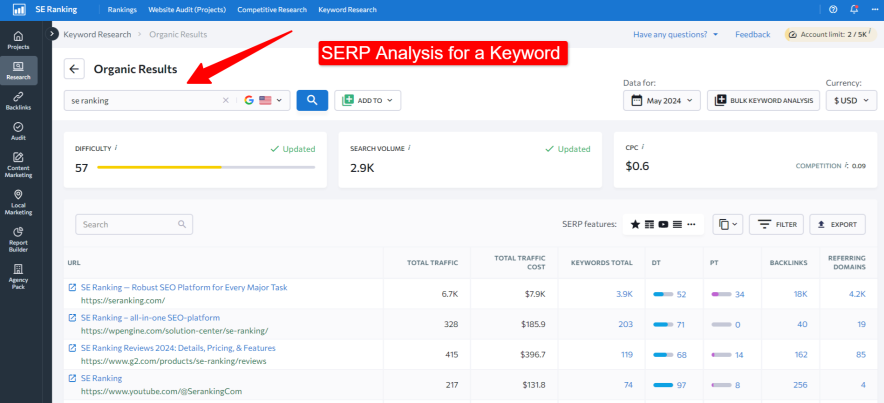Open Rankings in the top menu
Image resolution: width=884 pixels, height=403 pixels.
click(122, 10)
